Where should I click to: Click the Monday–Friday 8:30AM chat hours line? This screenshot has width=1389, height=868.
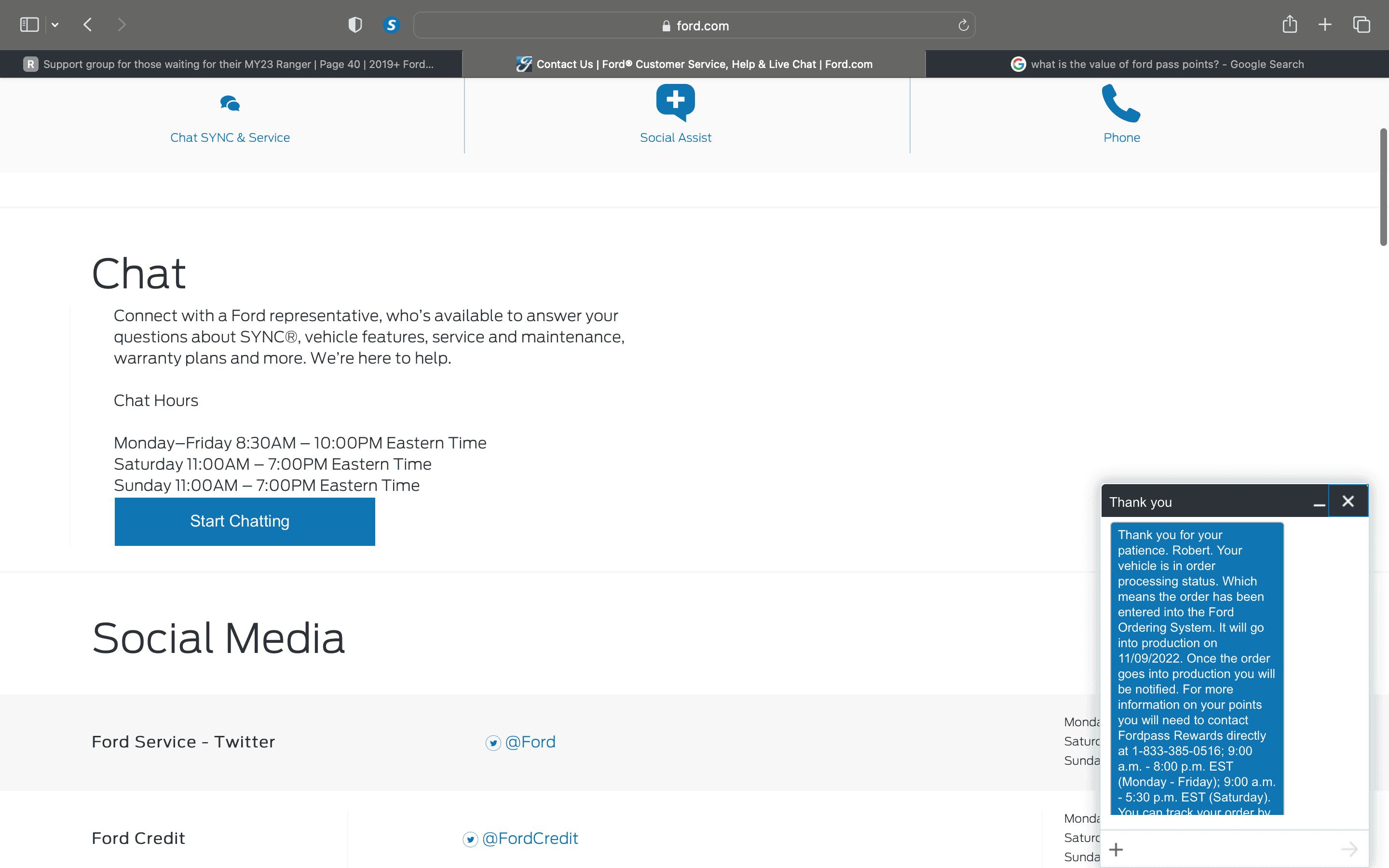(300, 443)
